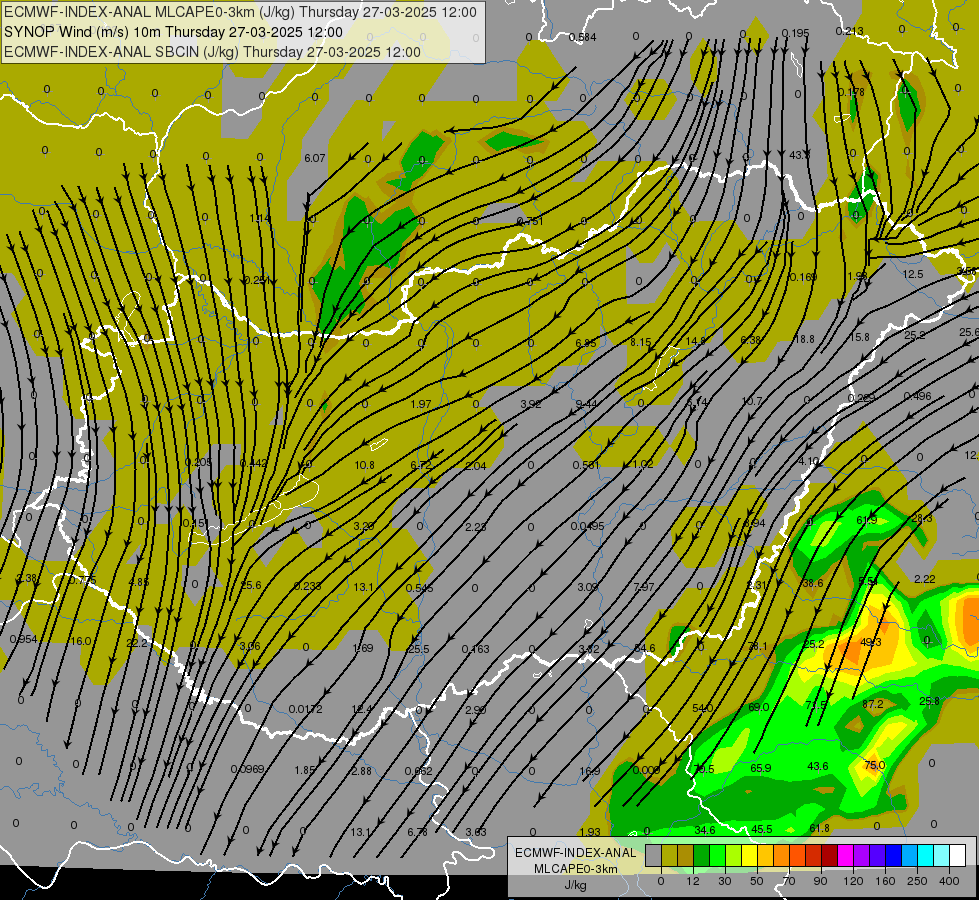This screenshot has width=979, height=900.
Task: Click the map value 65.9
Action: coord(760,768)
